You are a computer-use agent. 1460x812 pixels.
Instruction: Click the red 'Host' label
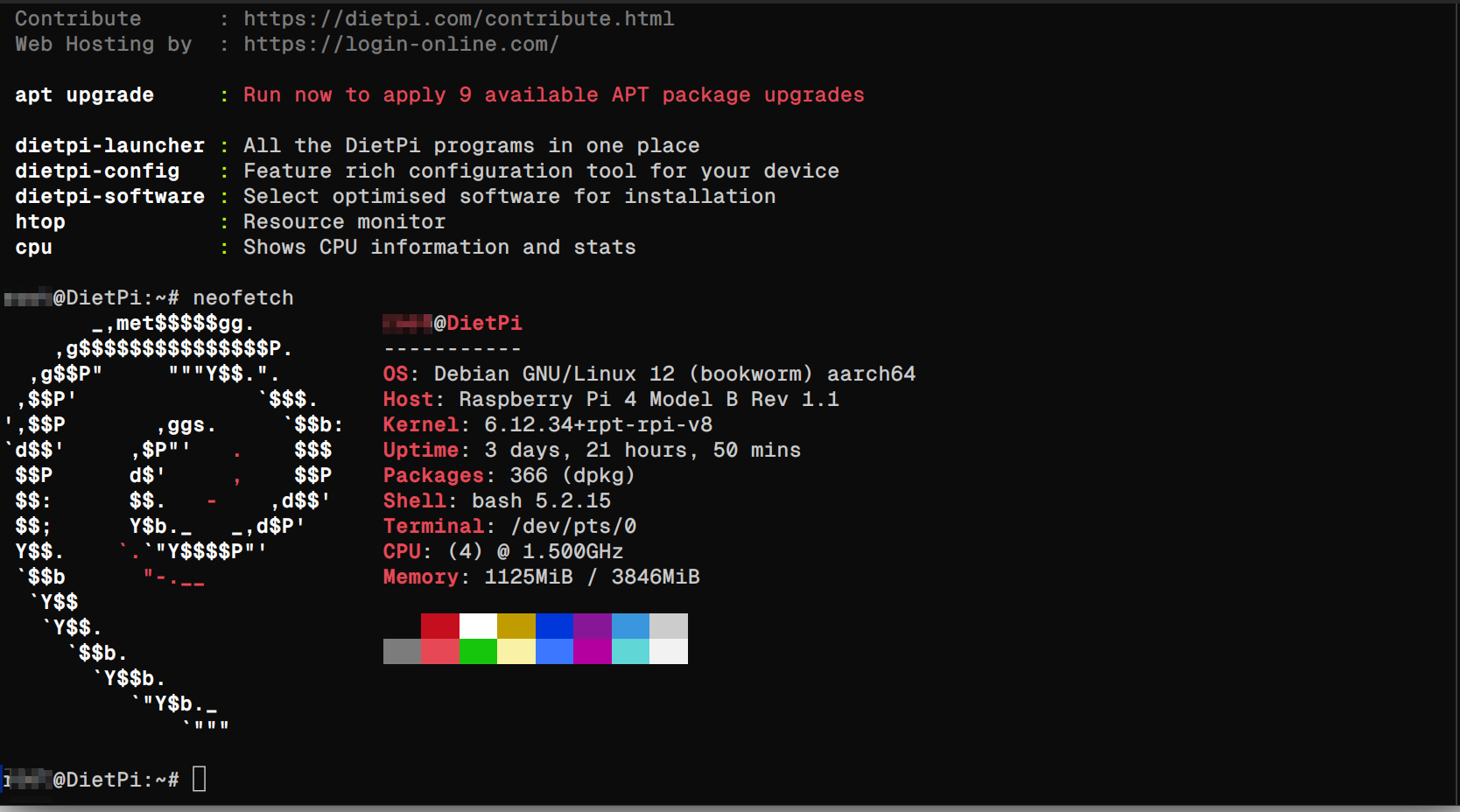pos(408,399)
